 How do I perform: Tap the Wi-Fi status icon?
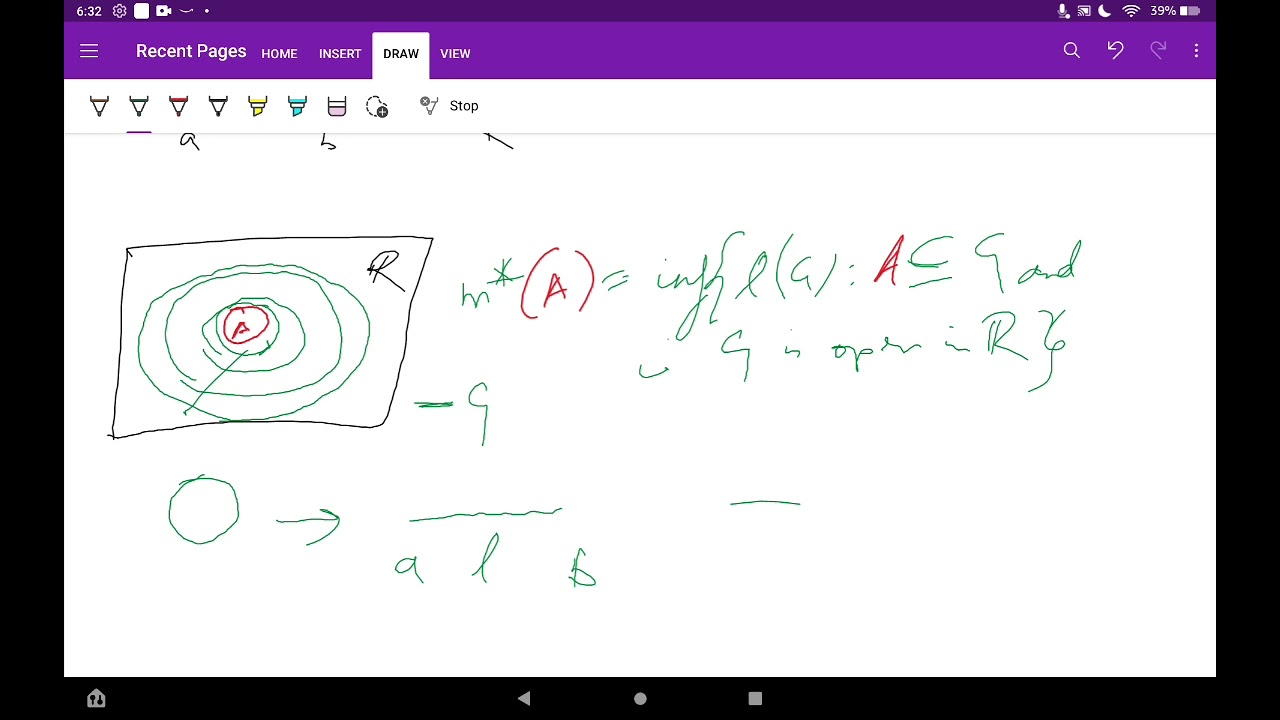[1131, 11]
